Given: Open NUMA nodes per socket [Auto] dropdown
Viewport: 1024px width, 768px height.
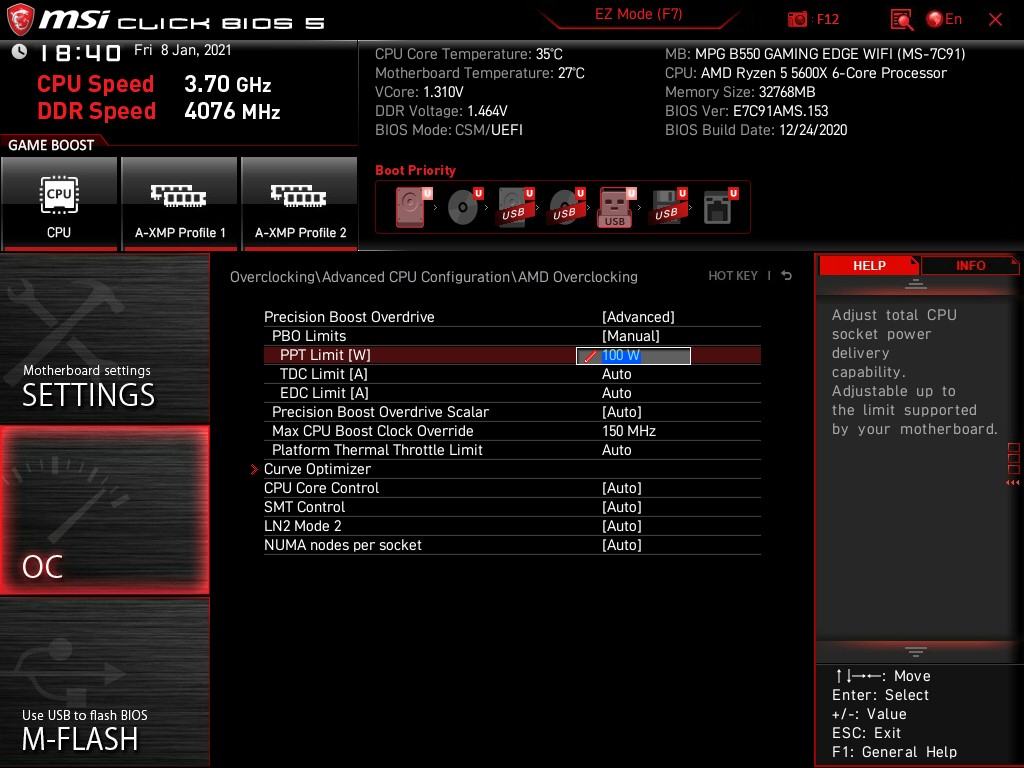Looking at the screenshot, I should click(622, 545).
